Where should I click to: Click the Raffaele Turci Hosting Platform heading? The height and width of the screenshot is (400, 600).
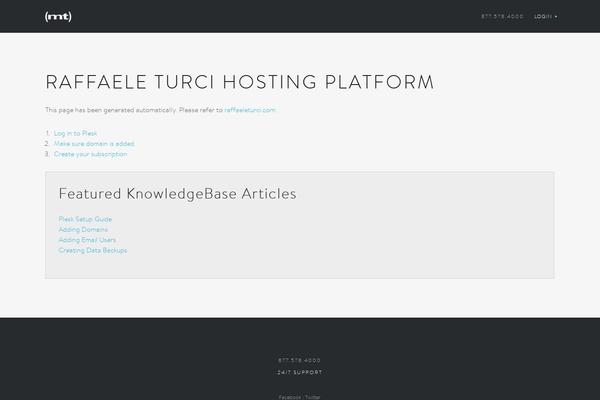(x=240, y=82)
